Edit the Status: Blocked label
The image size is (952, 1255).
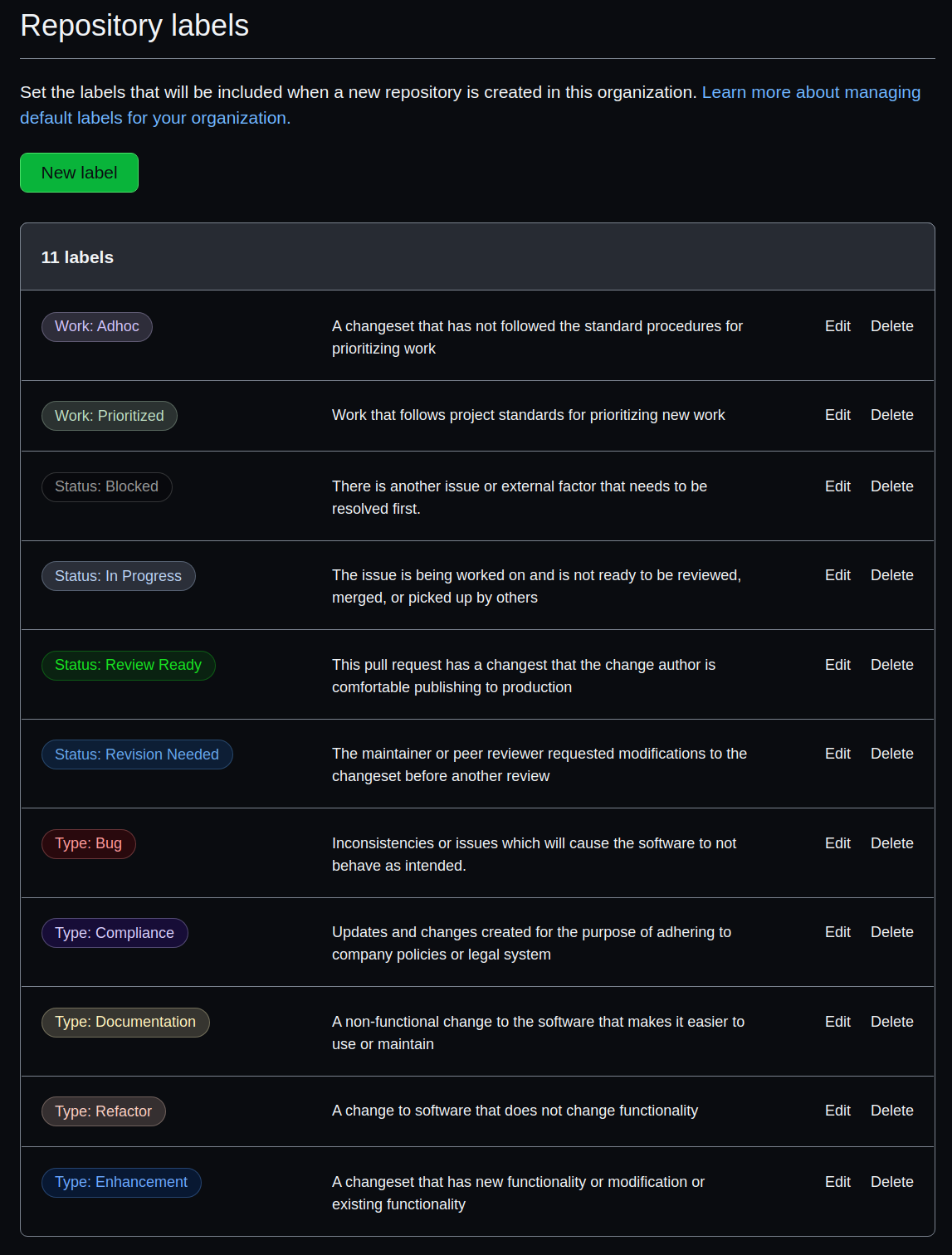point(837,486)
